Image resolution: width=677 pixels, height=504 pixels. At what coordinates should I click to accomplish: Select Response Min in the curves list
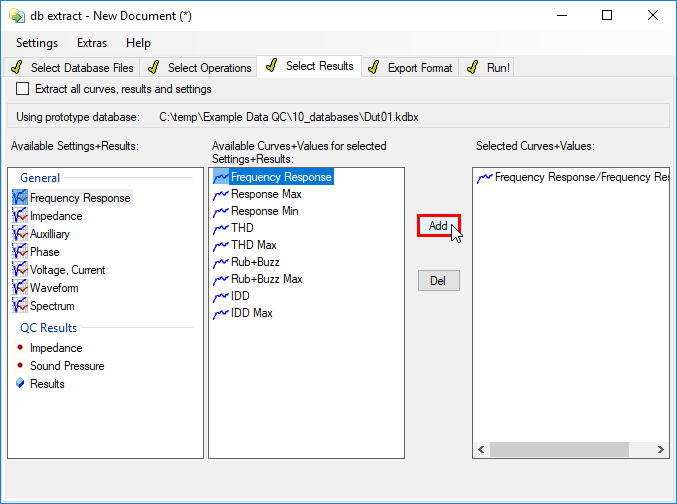click(x=265, y=211)
